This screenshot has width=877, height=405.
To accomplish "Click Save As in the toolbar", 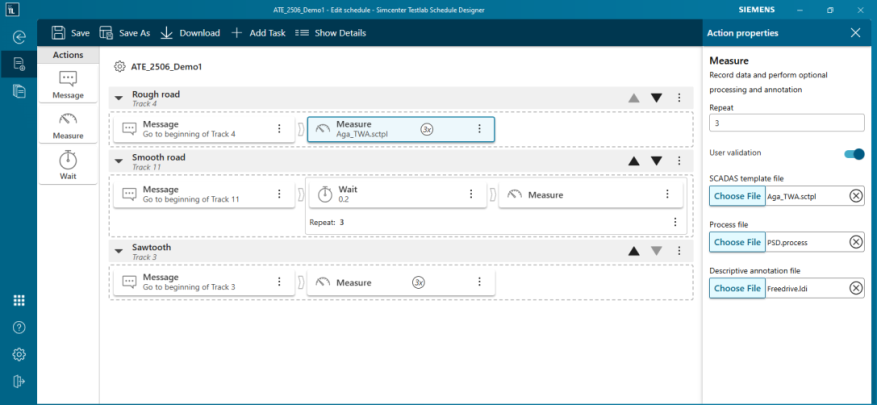I will coord(124,33).
